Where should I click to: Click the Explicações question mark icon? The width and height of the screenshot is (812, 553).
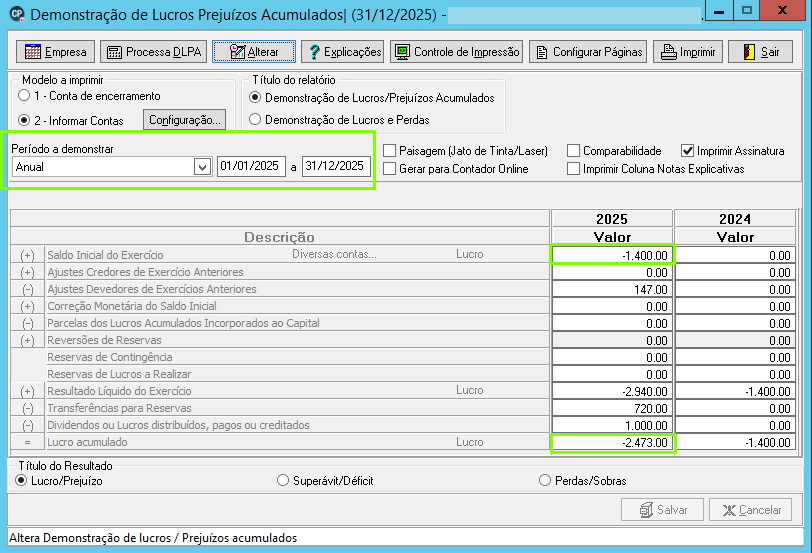pos(314,52)
